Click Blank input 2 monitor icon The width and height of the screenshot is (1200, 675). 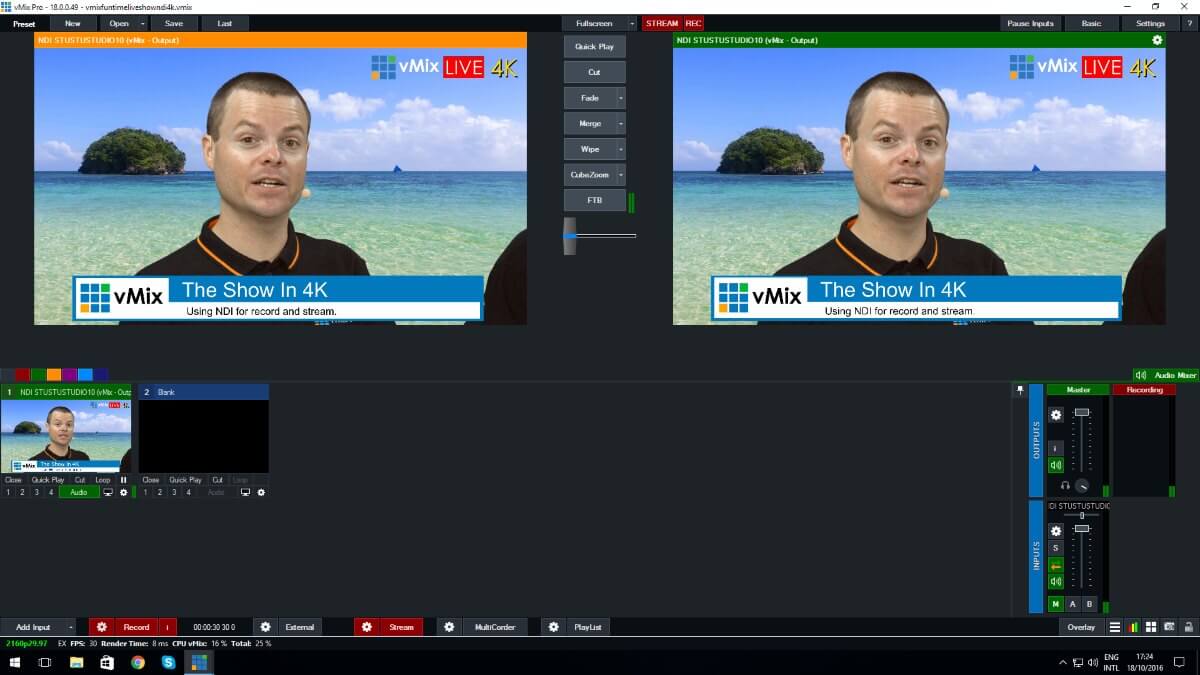[x=245, y=492]
